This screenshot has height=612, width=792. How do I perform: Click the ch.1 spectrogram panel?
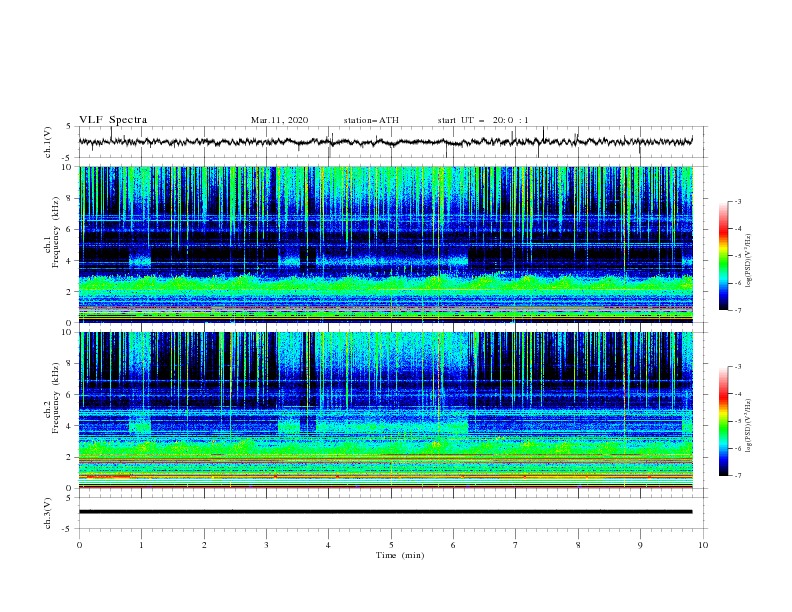[x=385, y=244]
